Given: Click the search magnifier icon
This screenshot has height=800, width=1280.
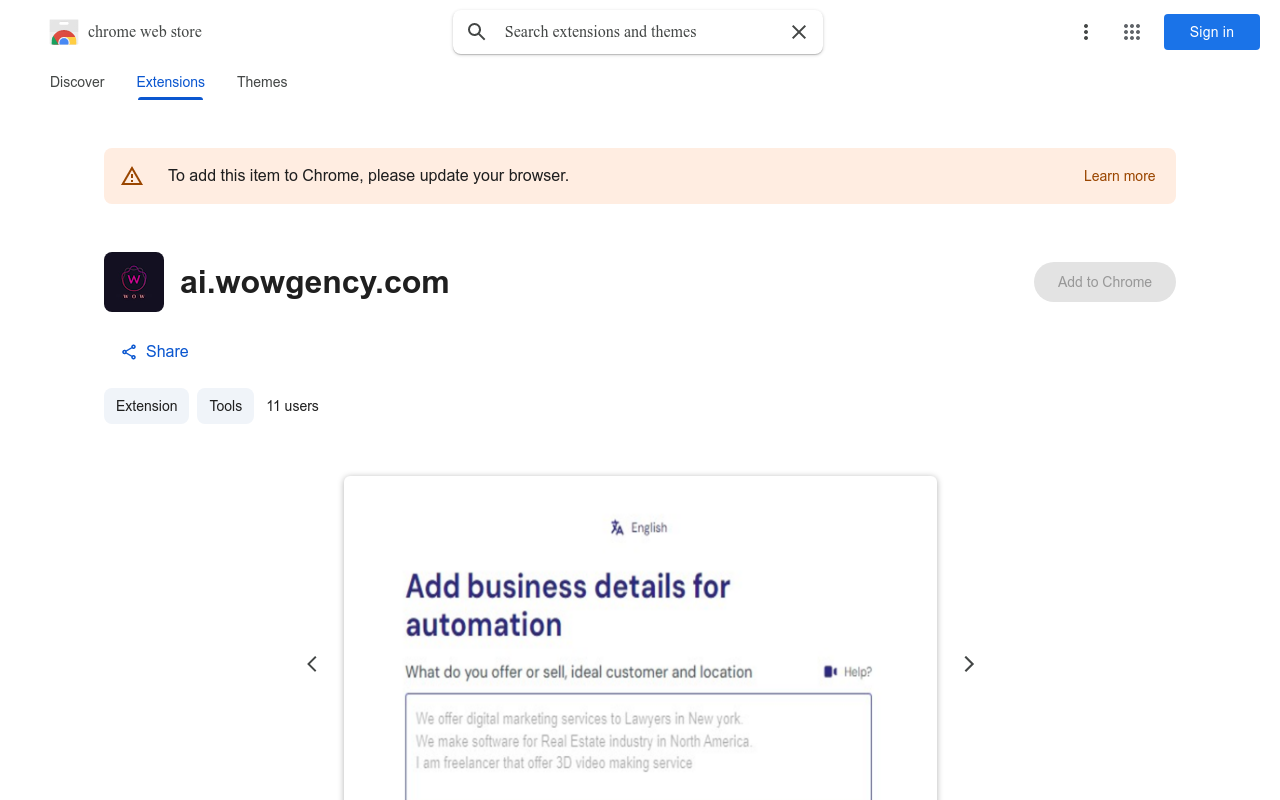Looking at the screenshot, I should pyautogui.click(x=477, y=32).
